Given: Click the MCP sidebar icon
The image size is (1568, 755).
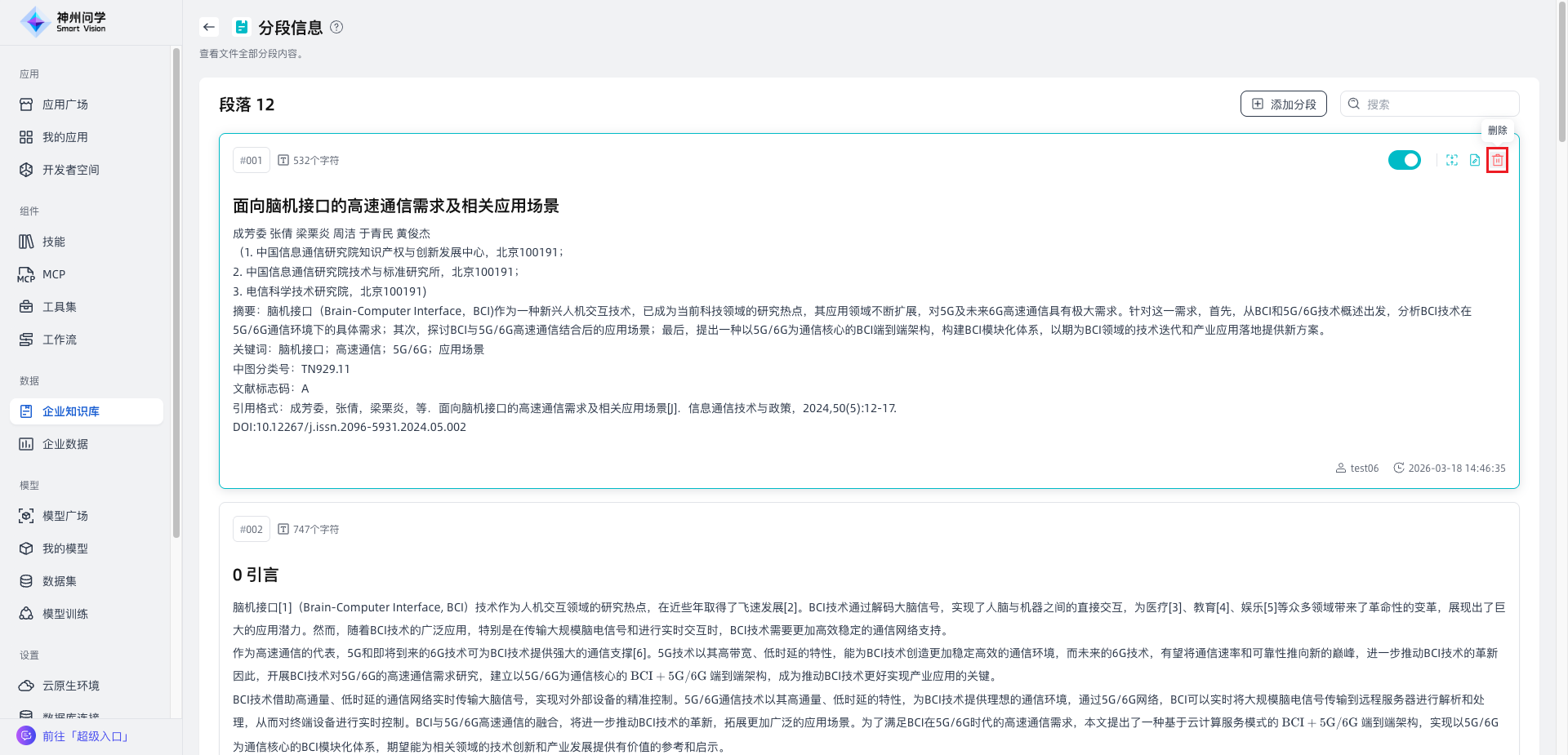Looking at the screenshot, I should pyautogui.click(x=26, y=274).
